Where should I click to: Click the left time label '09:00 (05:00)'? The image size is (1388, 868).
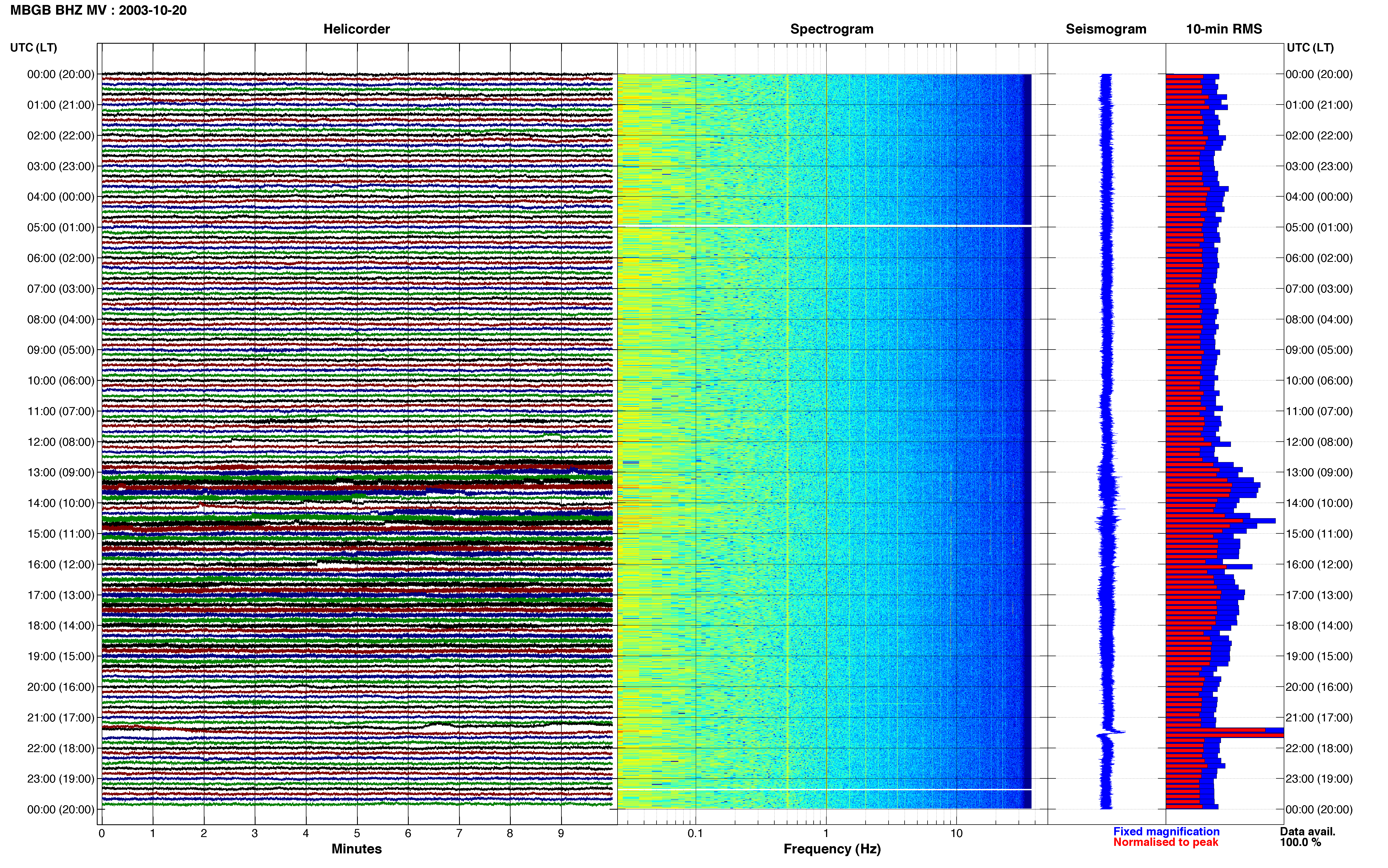click(61, 350)
